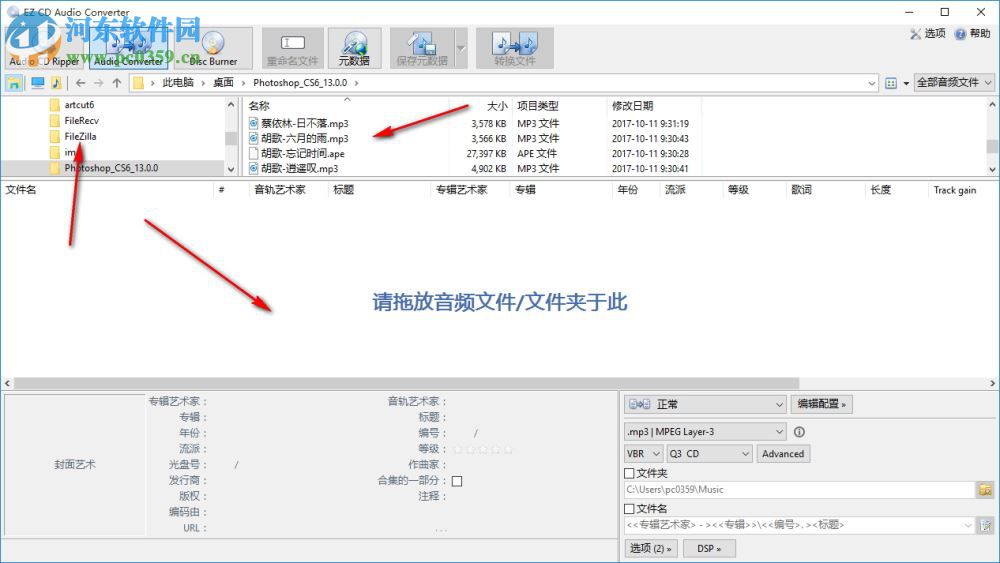Open 选项 options at top right

(928, 33)
